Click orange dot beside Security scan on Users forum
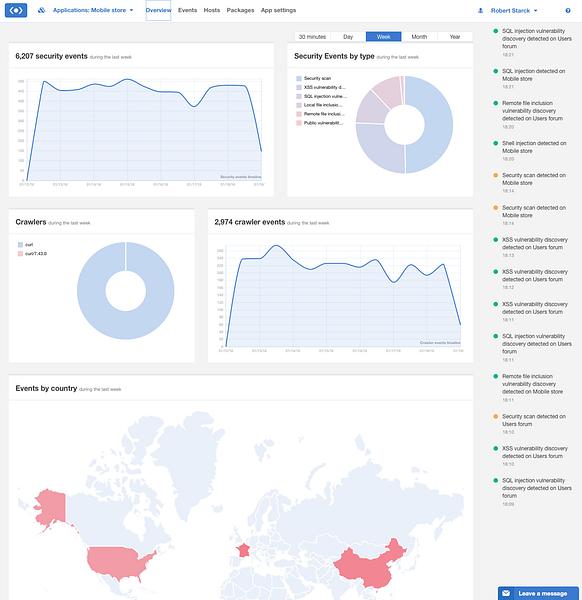 (x=496, y=416)
